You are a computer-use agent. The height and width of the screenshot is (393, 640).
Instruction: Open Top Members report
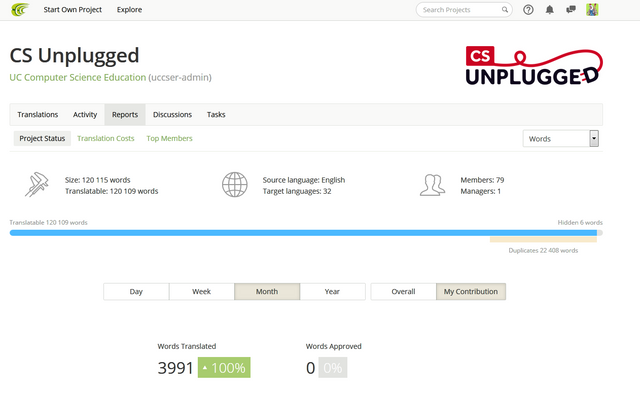[x=169, y=138]
